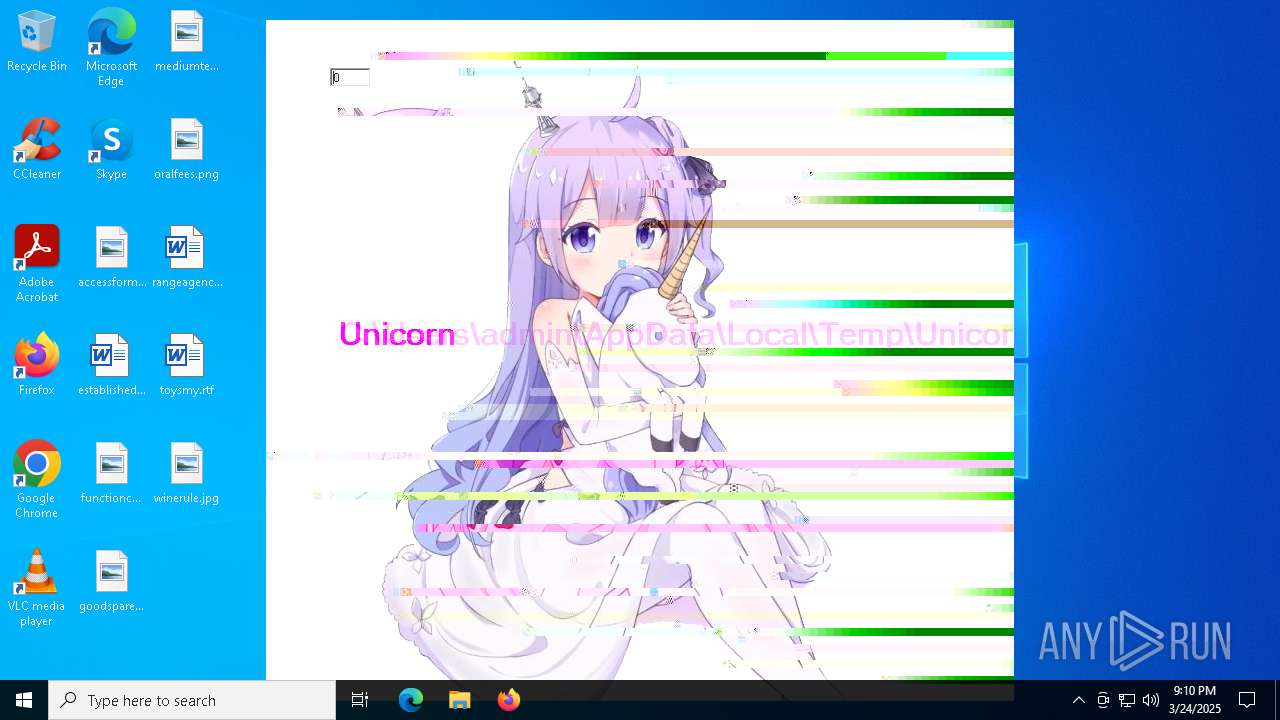Select toysmy.rtf document icon
Screen dimensions: 1280x720
pos(187,366)
